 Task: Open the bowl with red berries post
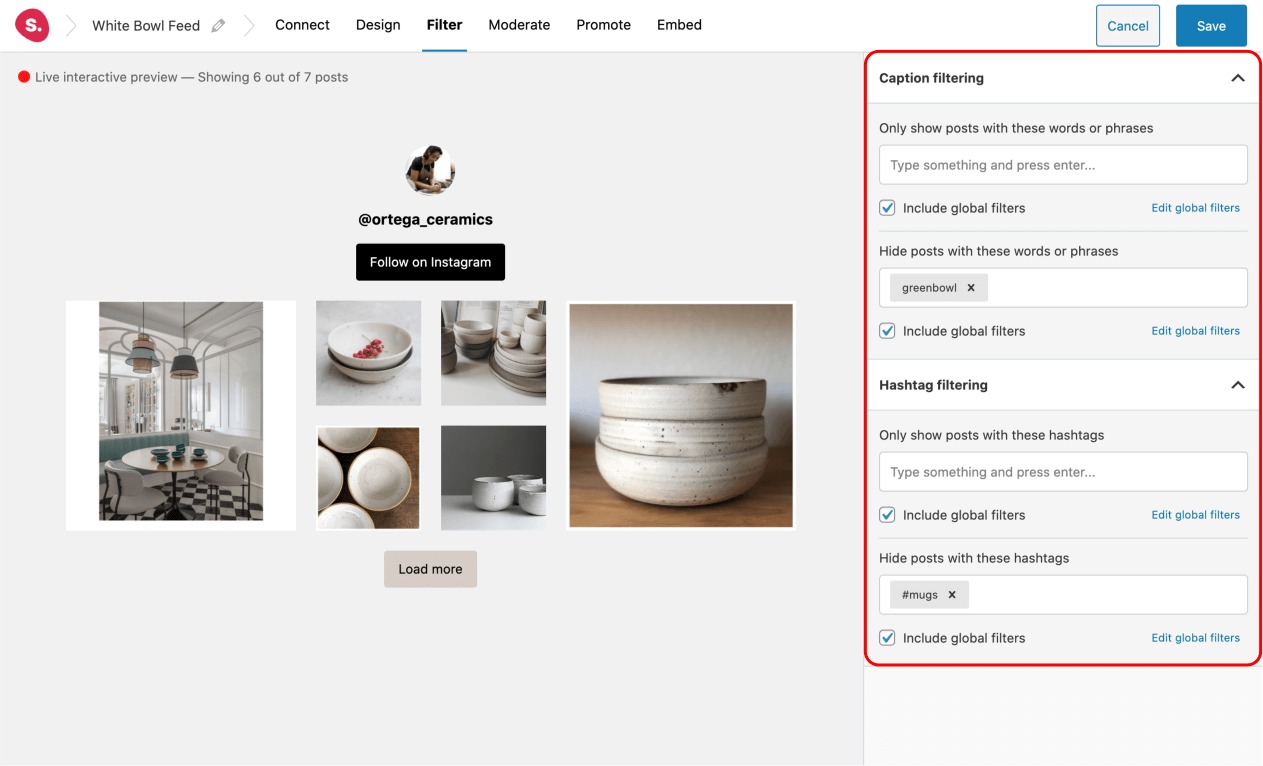click(368, 353)
